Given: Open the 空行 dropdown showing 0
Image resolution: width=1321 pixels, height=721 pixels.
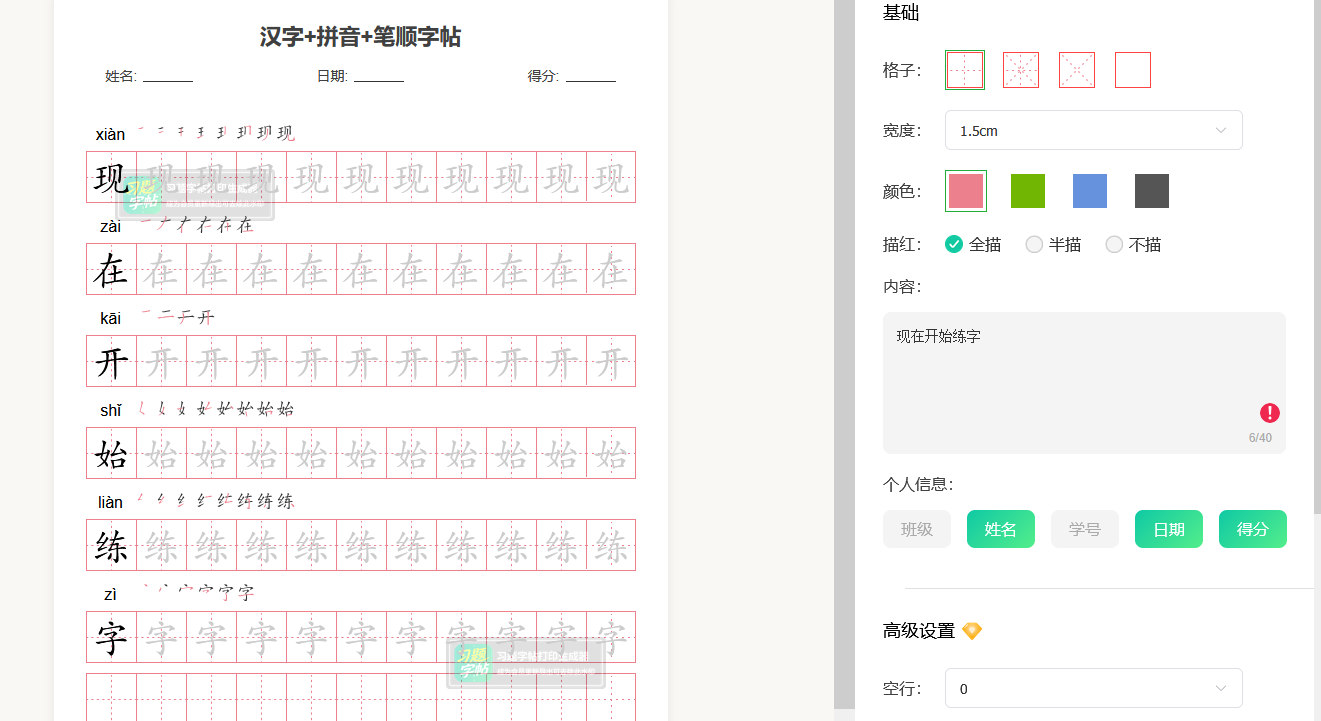Looking at the screenshot, I should pos(1094,688).
